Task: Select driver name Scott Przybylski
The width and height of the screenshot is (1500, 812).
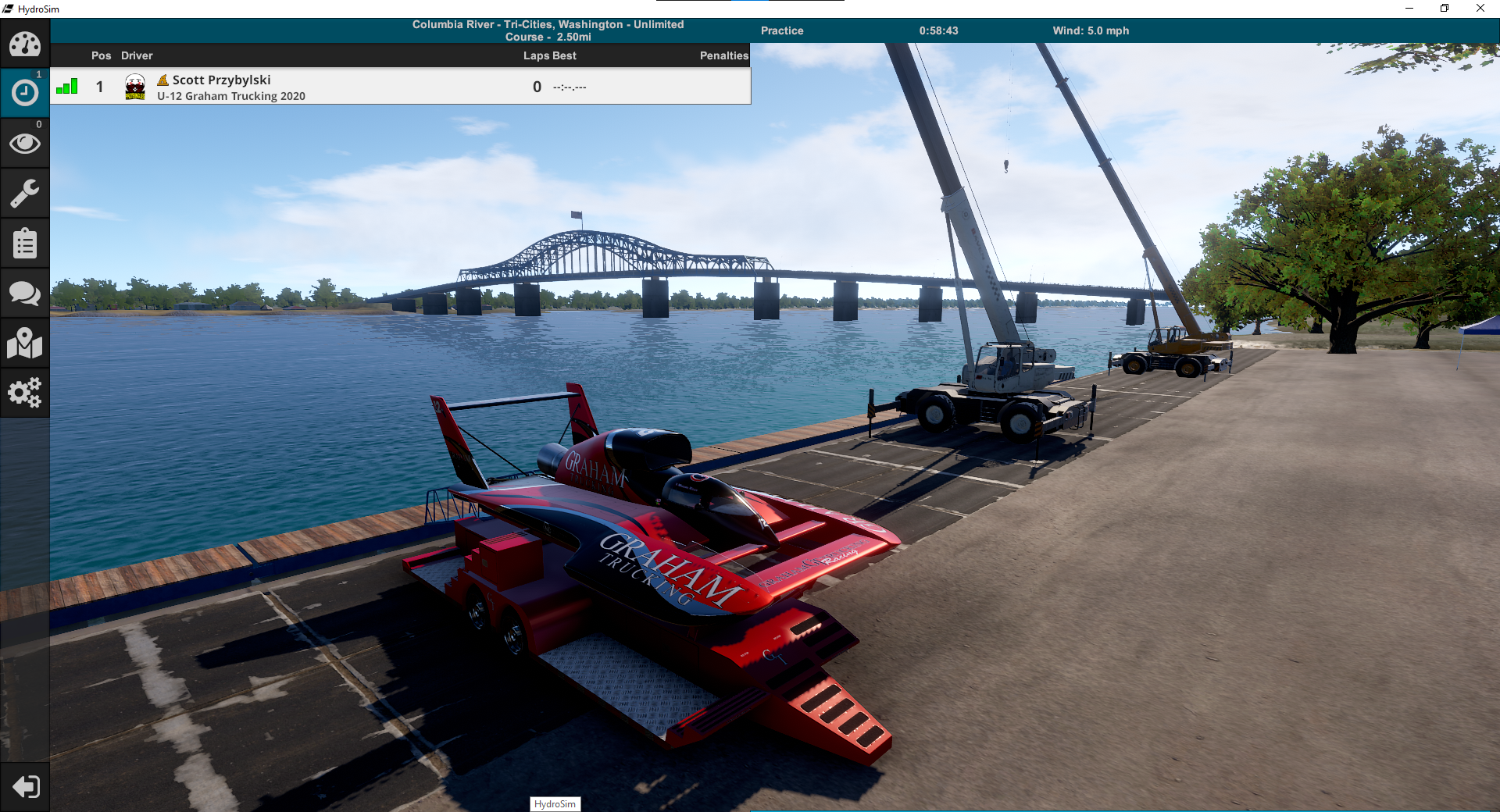Action: pos(222,80)
